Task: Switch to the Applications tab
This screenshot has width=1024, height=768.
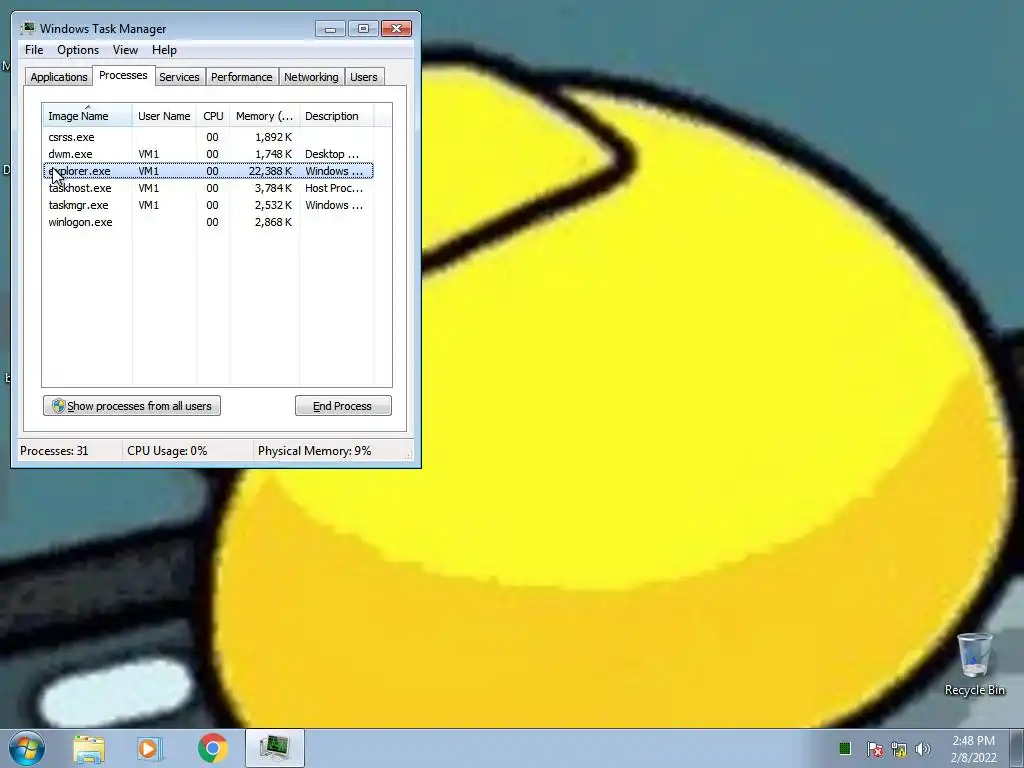Action: (59, 77)
